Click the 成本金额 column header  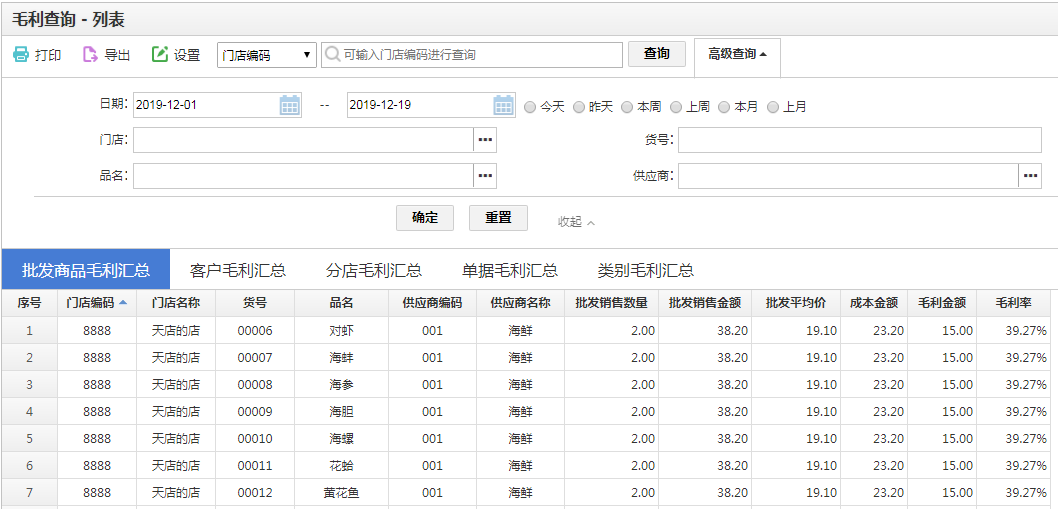pos(874,304)
